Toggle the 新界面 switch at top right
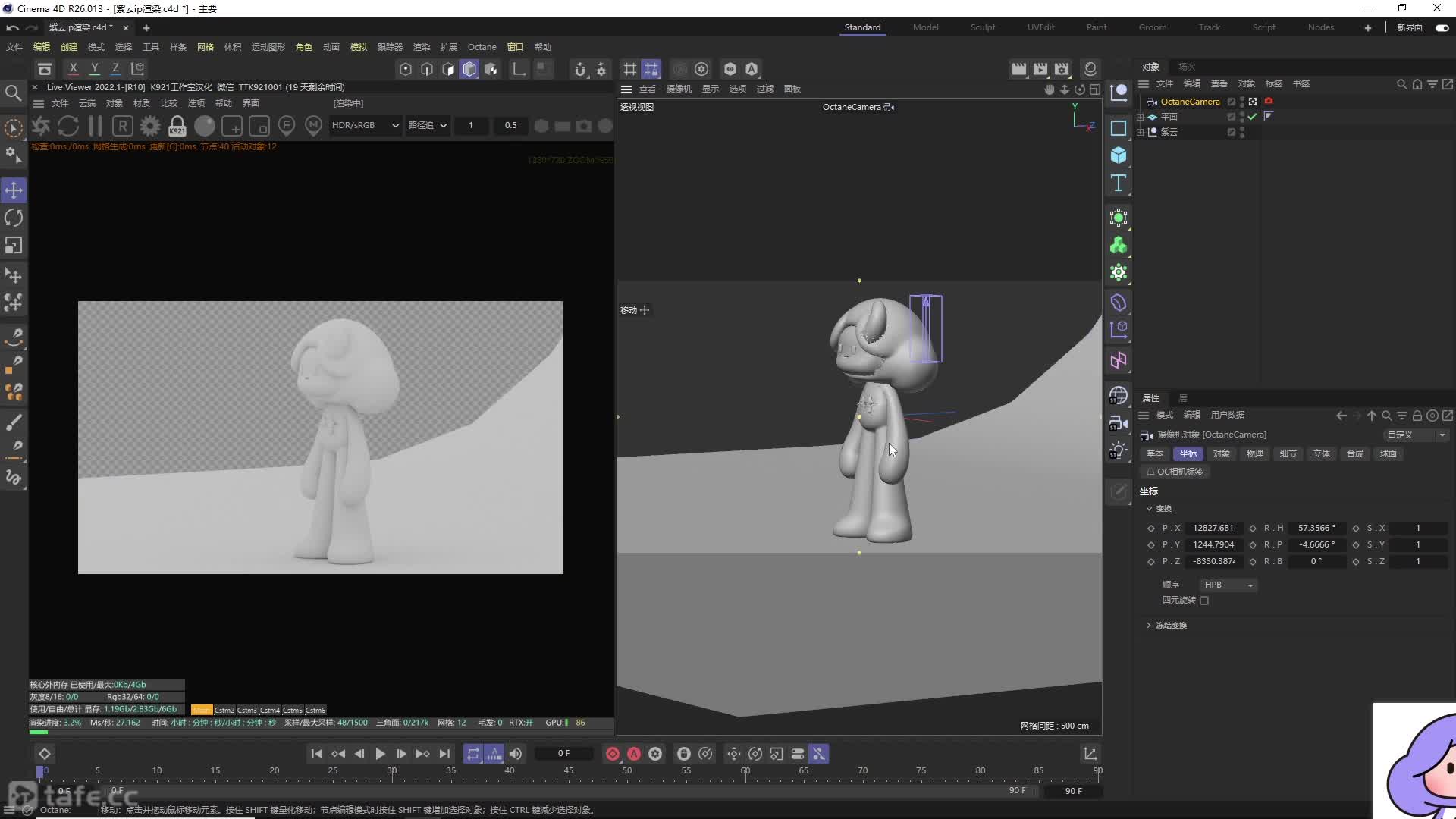The width and height of the screenshot is (1456, 819). click(1442, 27)
